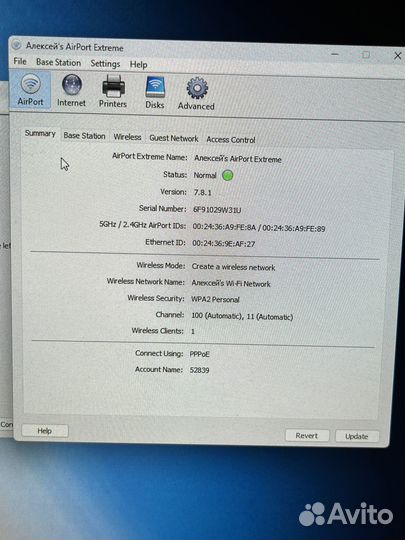Click the 'Status:' label

point(175,175)
